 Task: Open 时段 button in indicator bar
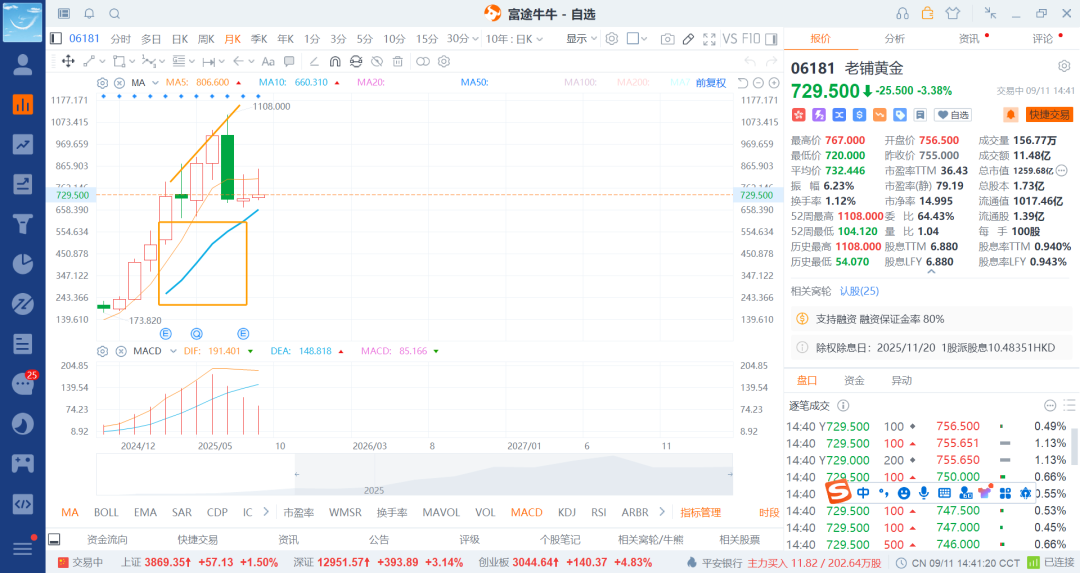coord(769,512)
